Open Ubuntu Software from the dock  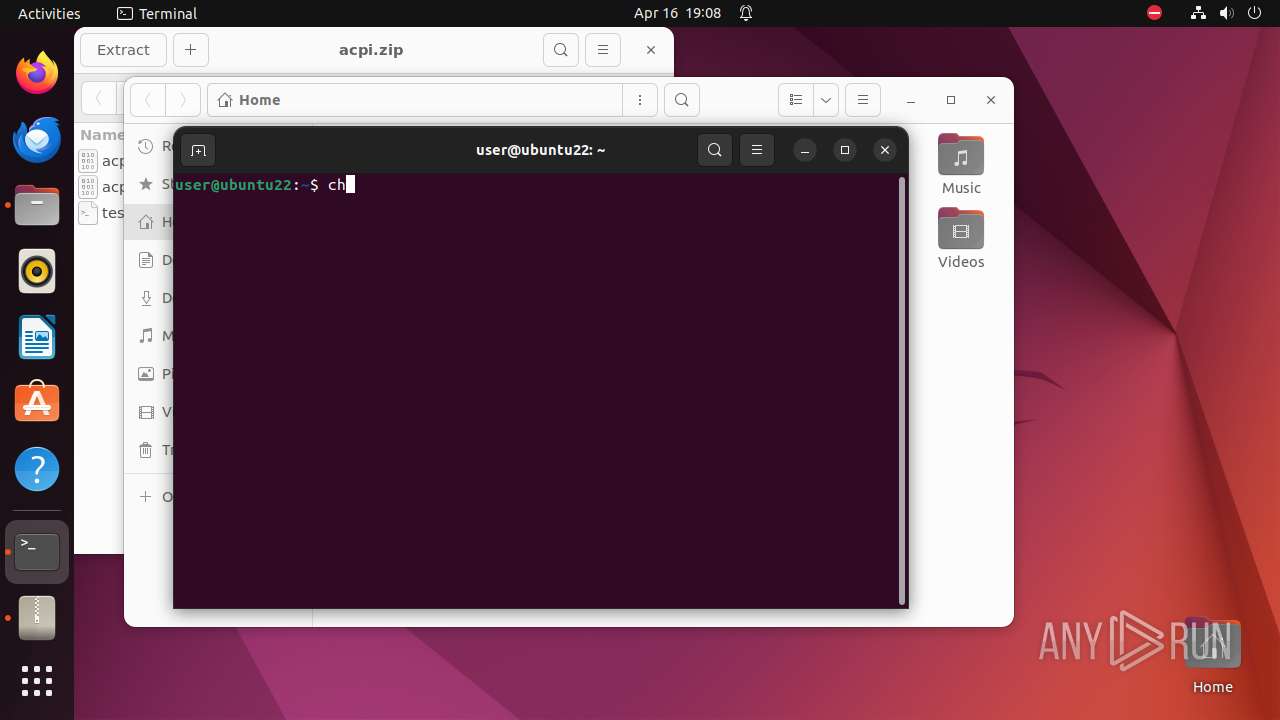pyautogui.click(x=37, y=403)
